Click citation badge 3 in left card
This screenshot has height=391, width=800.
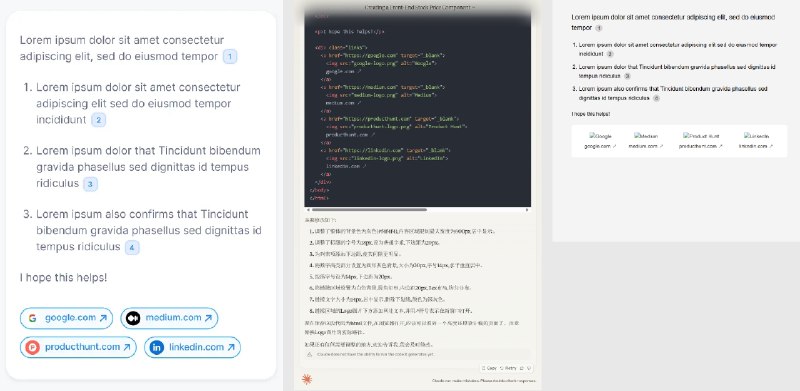90,184
